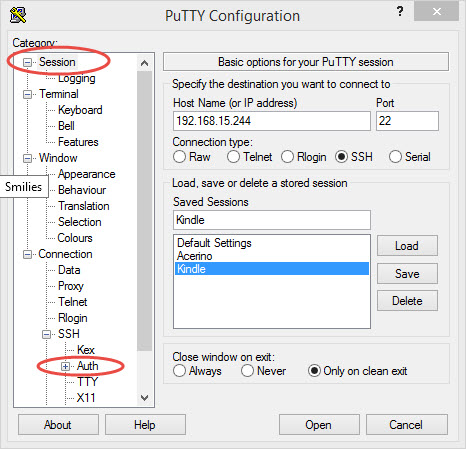Open the Selection category
The width and height of the screenshot is (466, 449).
[80, 222]
